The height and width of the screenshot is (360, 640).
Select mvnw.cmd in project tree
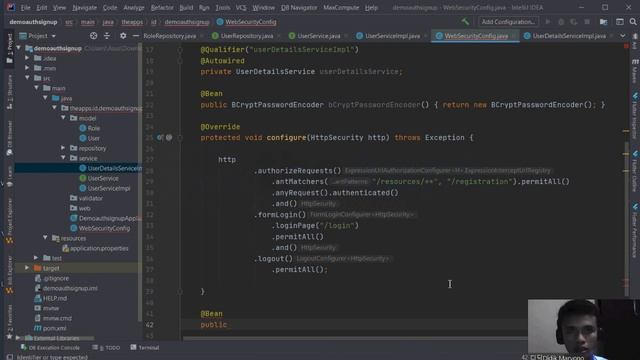(x=57, y=318)
